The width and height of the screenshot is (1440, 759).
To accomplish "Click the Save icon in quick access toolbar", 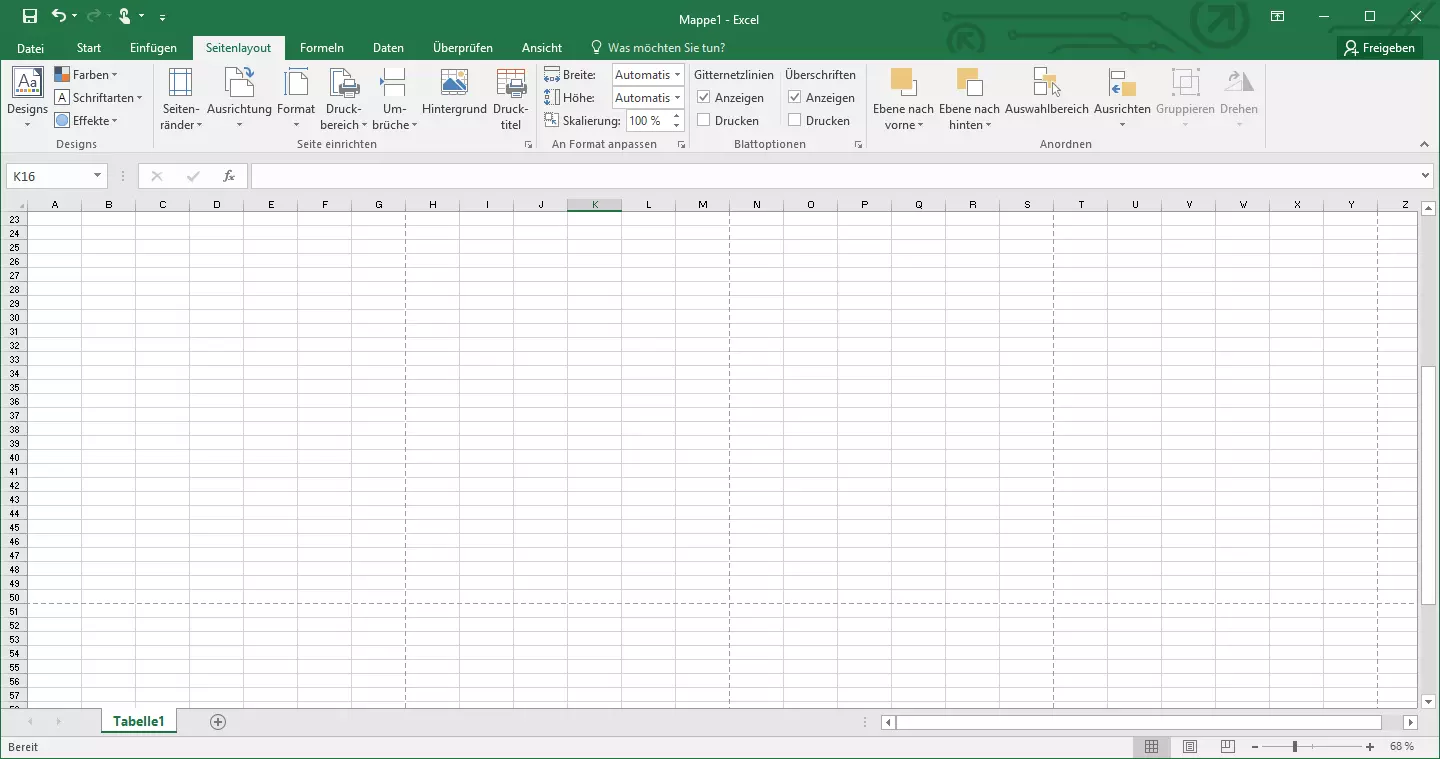I will (30, 16).
